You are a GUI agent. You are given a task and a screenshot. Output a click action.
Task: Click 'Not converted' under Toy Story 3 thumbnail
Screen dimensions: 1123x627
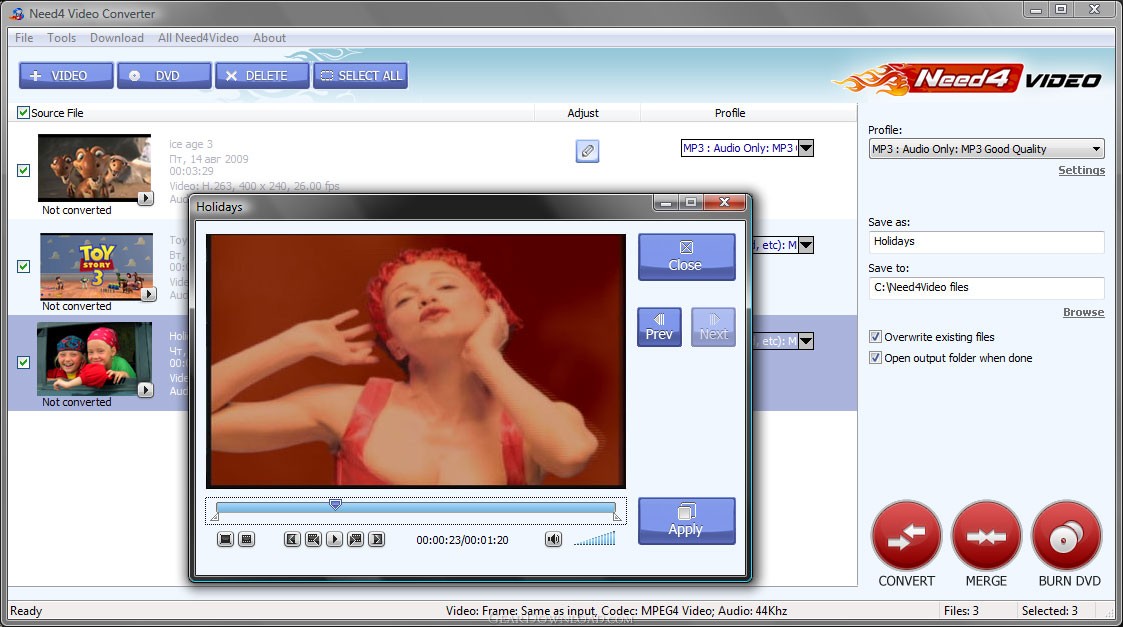click(77, 306)
